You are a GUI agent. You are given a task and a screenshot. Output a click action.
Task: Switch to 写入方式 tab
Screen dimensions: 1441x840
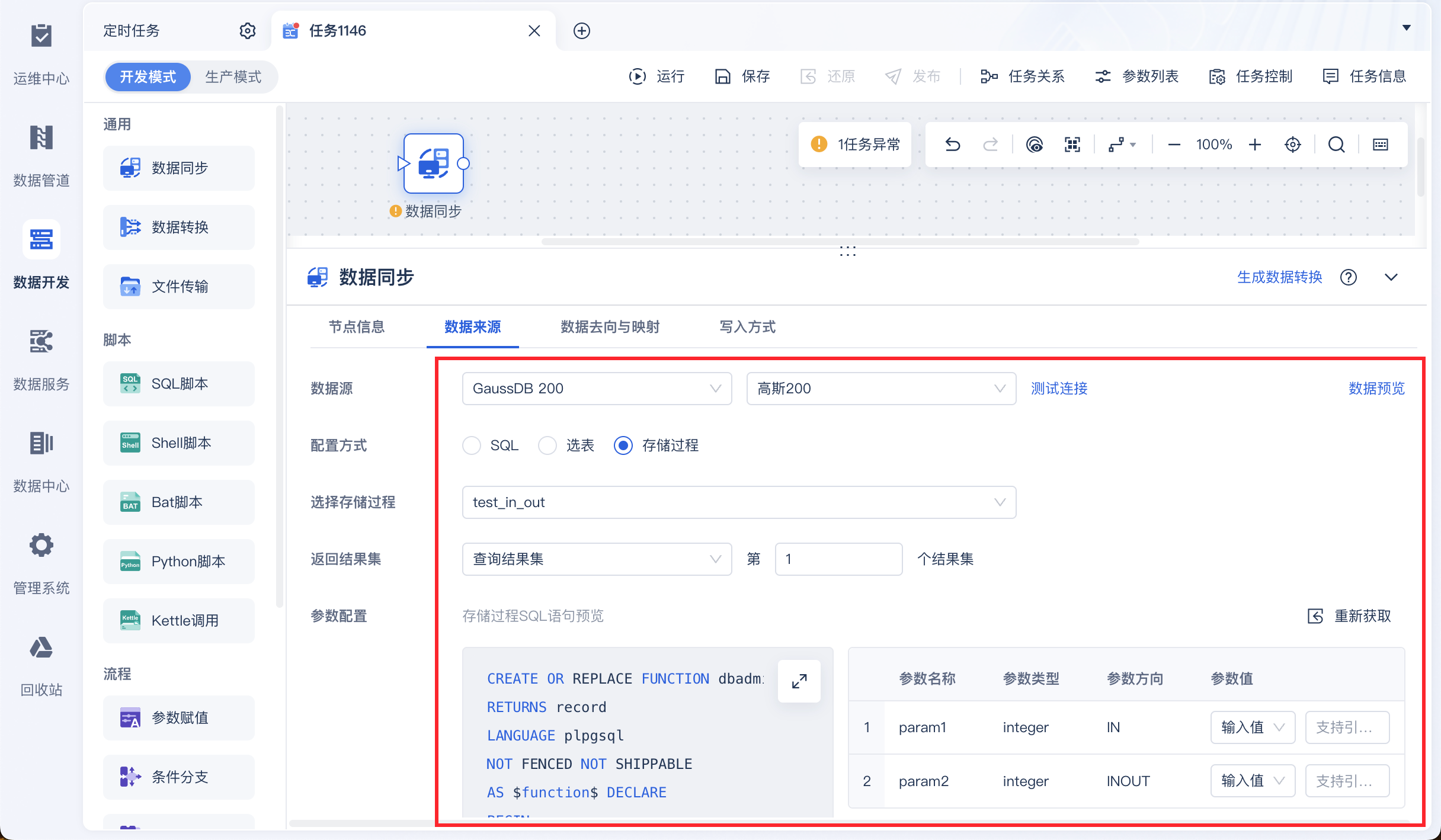tap(747, 327)
